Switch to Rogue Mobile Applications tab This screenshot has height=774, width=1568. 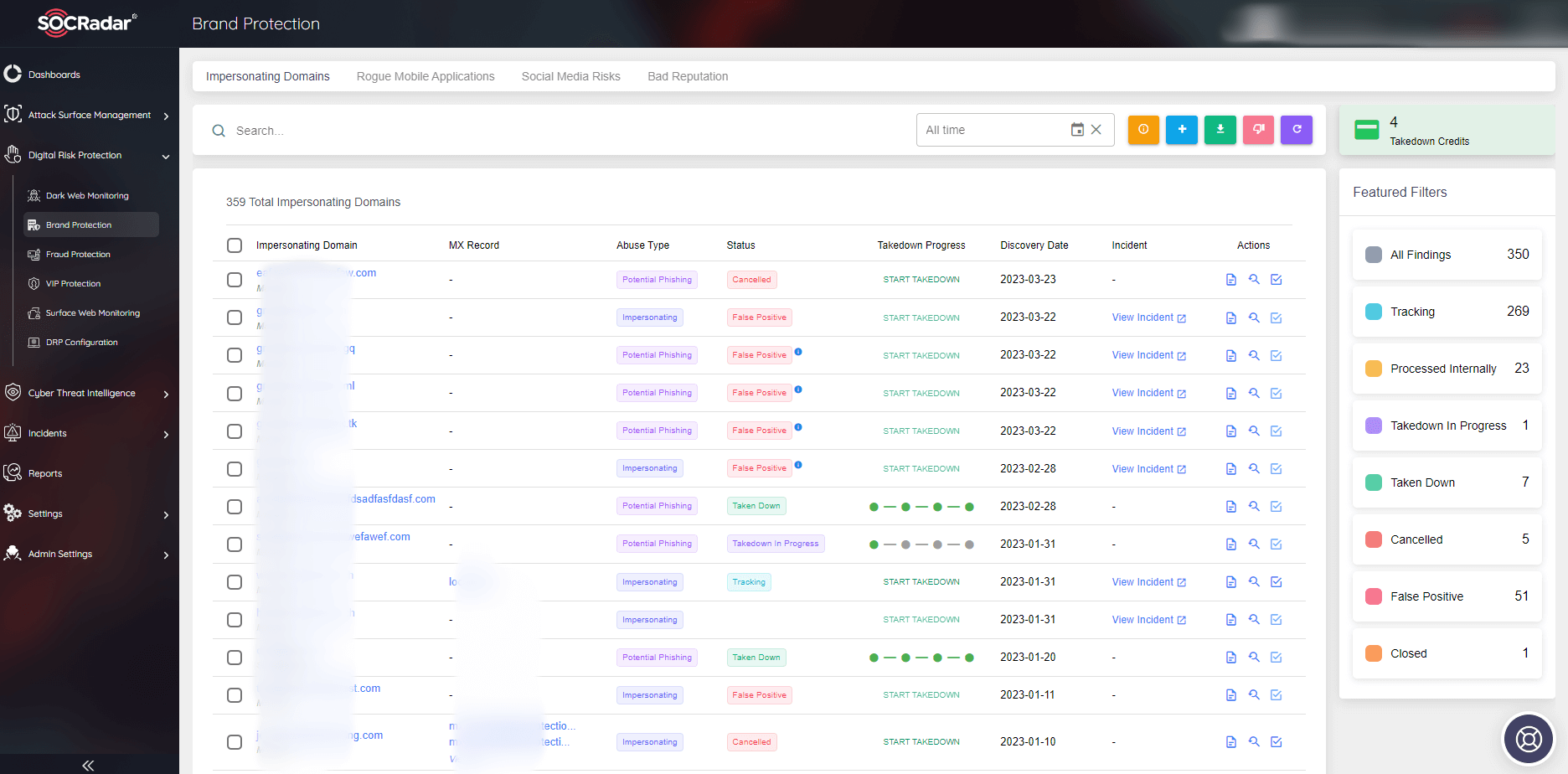pos(426,76)
